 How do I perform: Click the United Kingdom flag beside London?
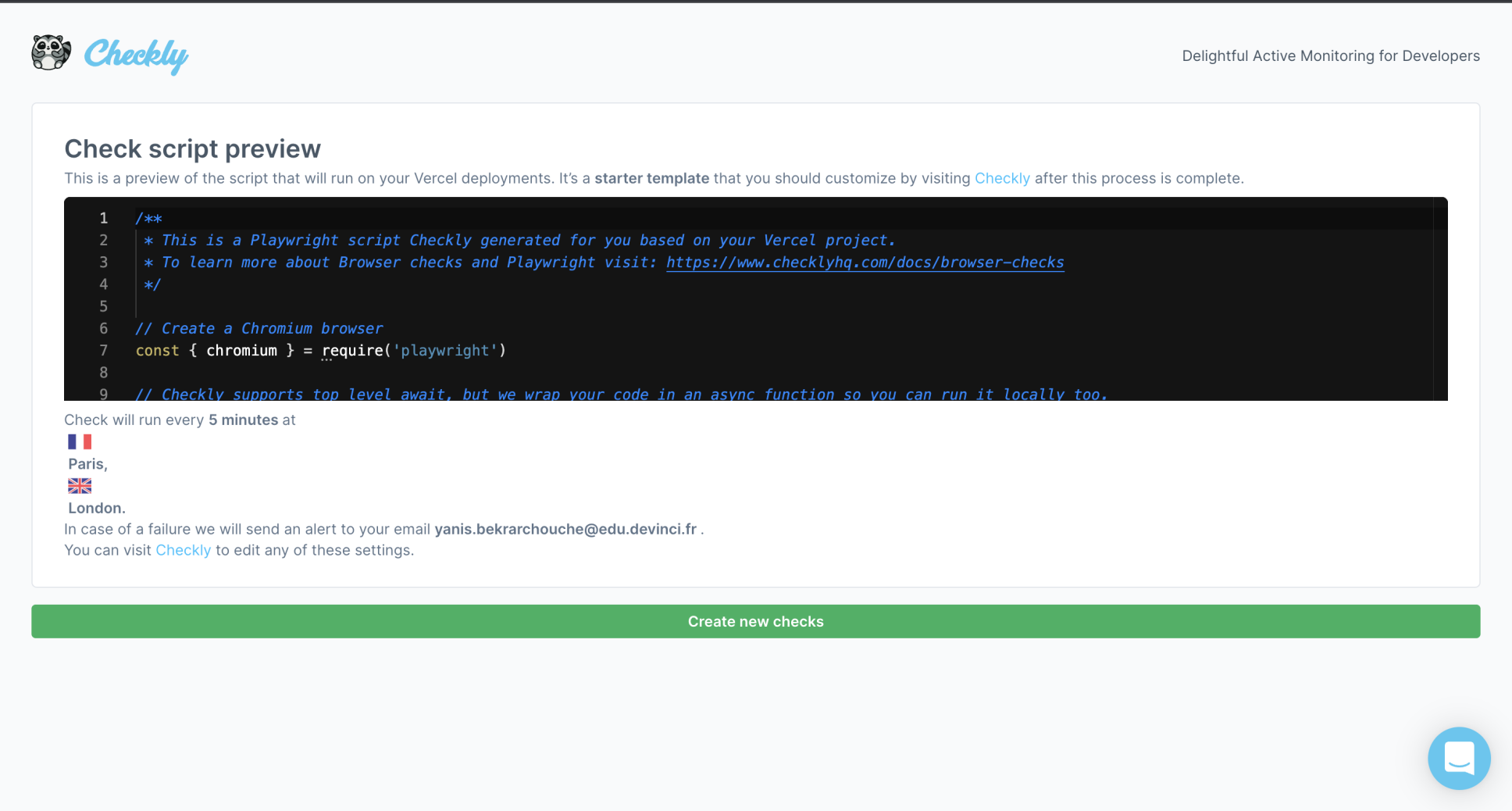(79, 485)
